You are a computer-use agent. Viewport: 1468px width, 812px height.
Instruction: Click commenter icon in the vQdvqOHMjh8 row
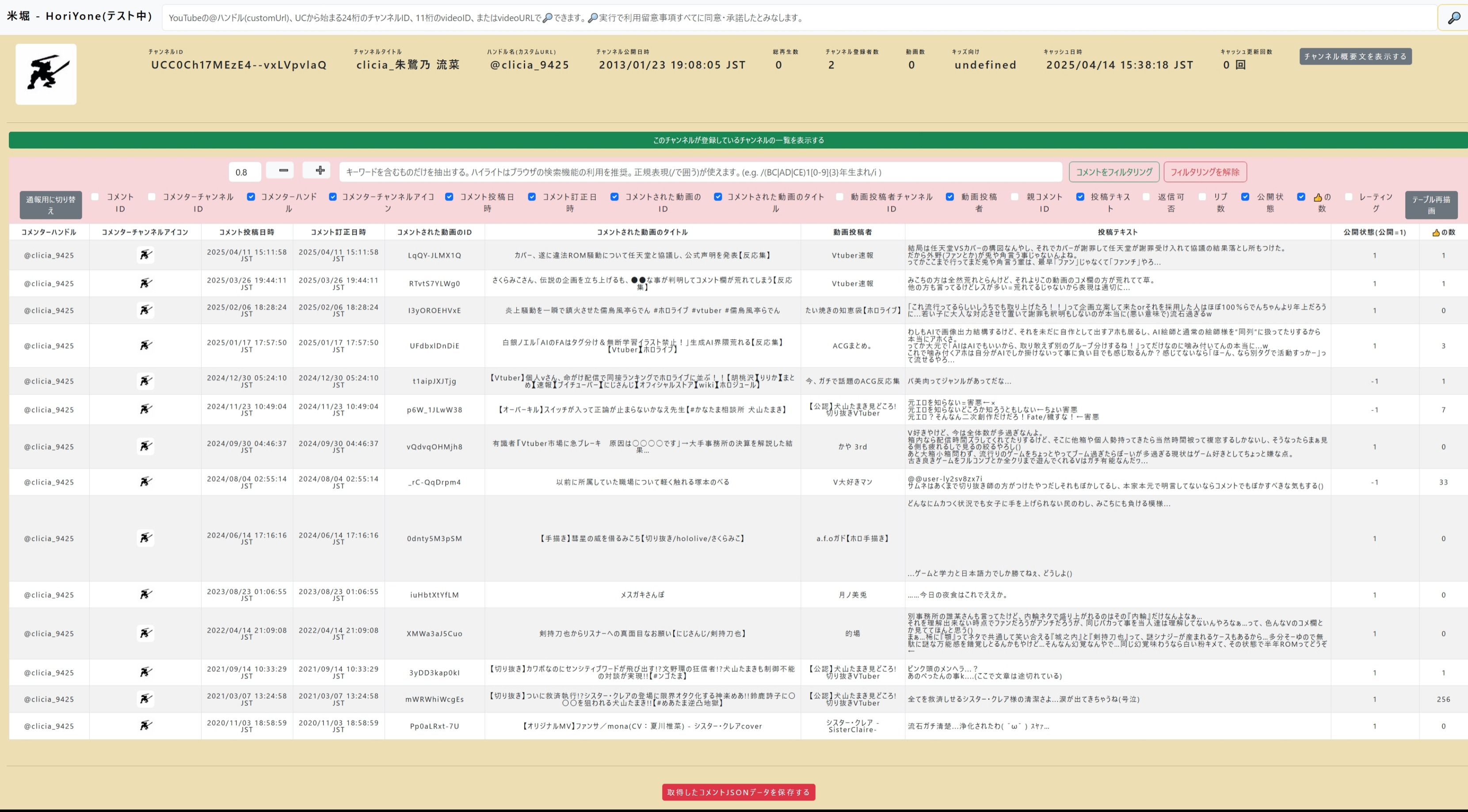(x=145, y=447)
